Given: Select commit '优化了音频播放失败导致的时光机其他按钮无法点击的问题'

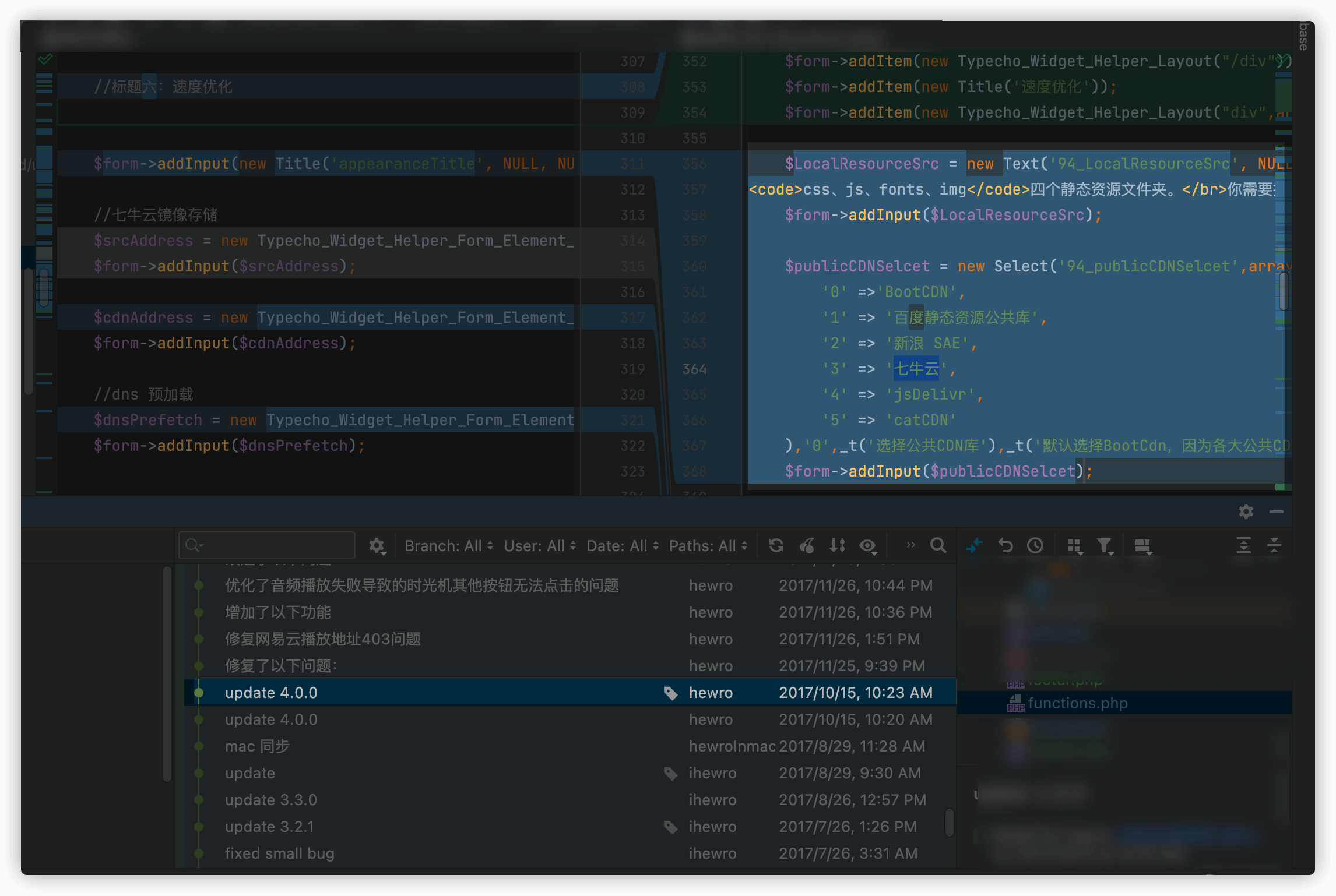Looking at the screenshot, I should coord(570,585).
